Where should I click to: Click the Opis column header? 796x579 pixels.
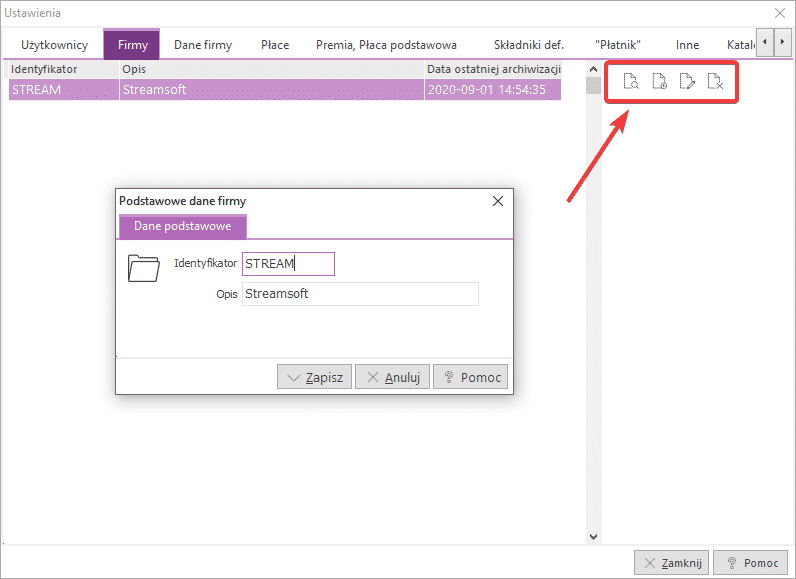point(272,69)
